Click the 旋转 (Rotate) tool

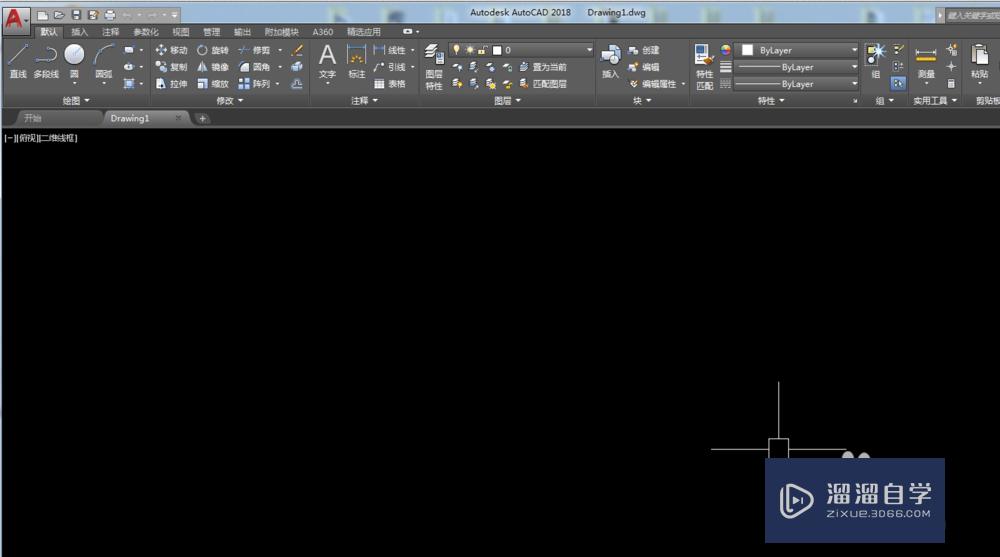[x=213, y=50]
